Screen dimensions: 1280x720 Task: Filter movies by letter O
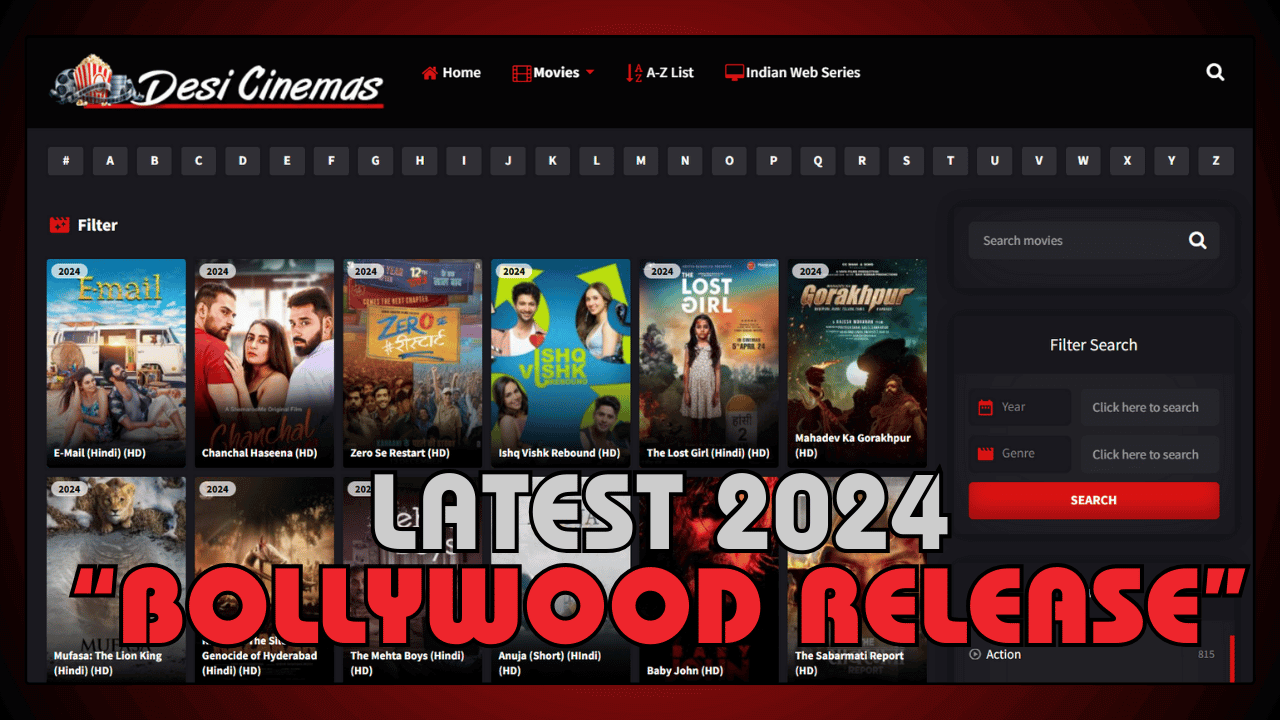(729, 161)
